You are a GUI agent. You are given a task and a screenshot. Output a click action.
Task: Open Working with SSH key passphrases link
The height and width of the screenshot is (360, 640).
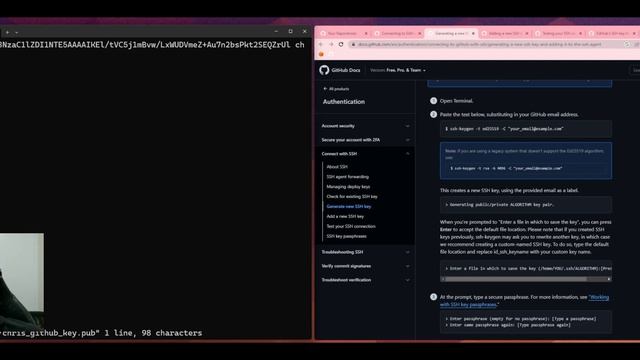[x=524, y=301]
